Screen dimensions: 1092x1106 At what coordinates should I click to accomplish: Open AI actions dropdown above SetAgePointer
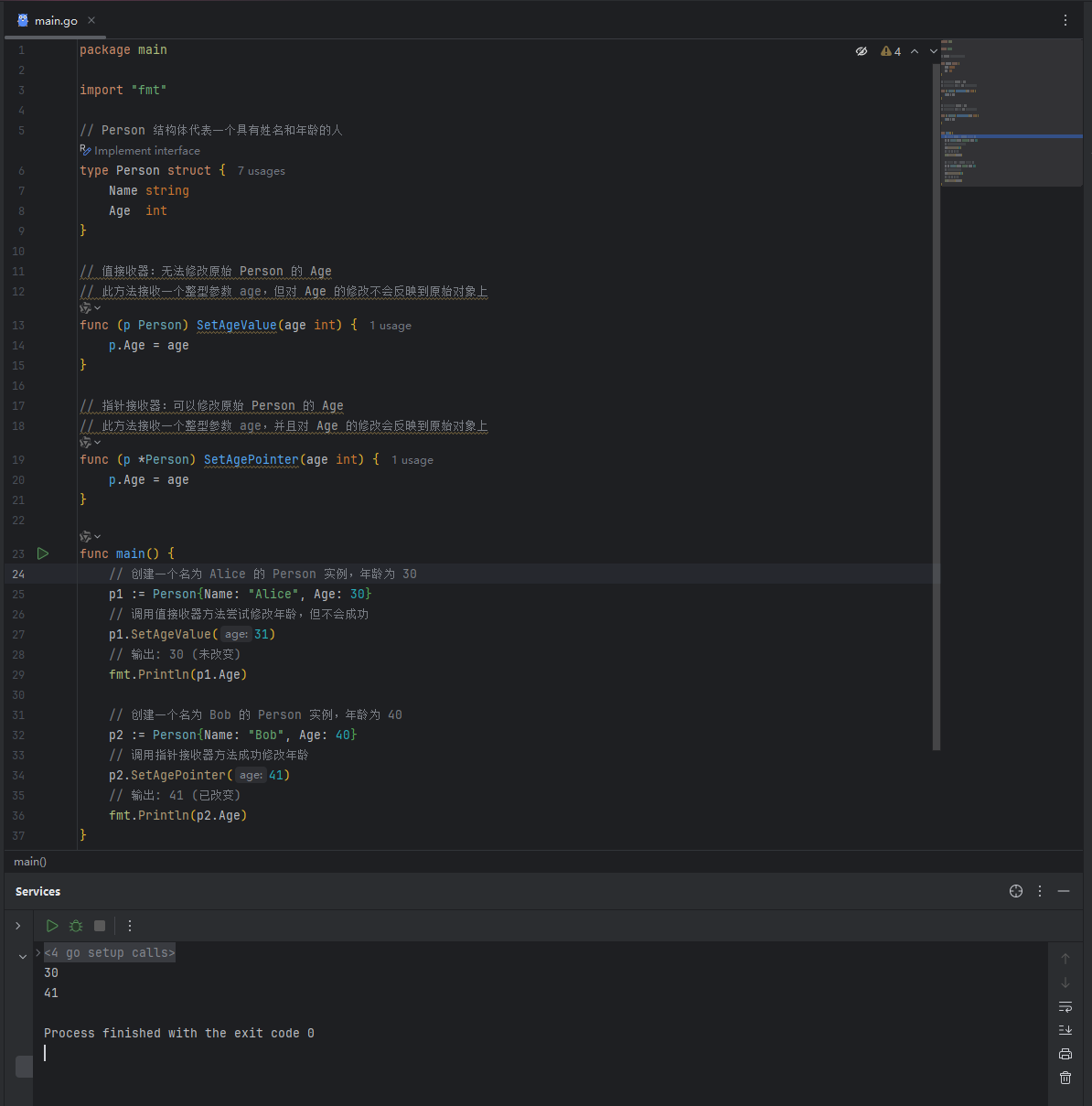91,443
